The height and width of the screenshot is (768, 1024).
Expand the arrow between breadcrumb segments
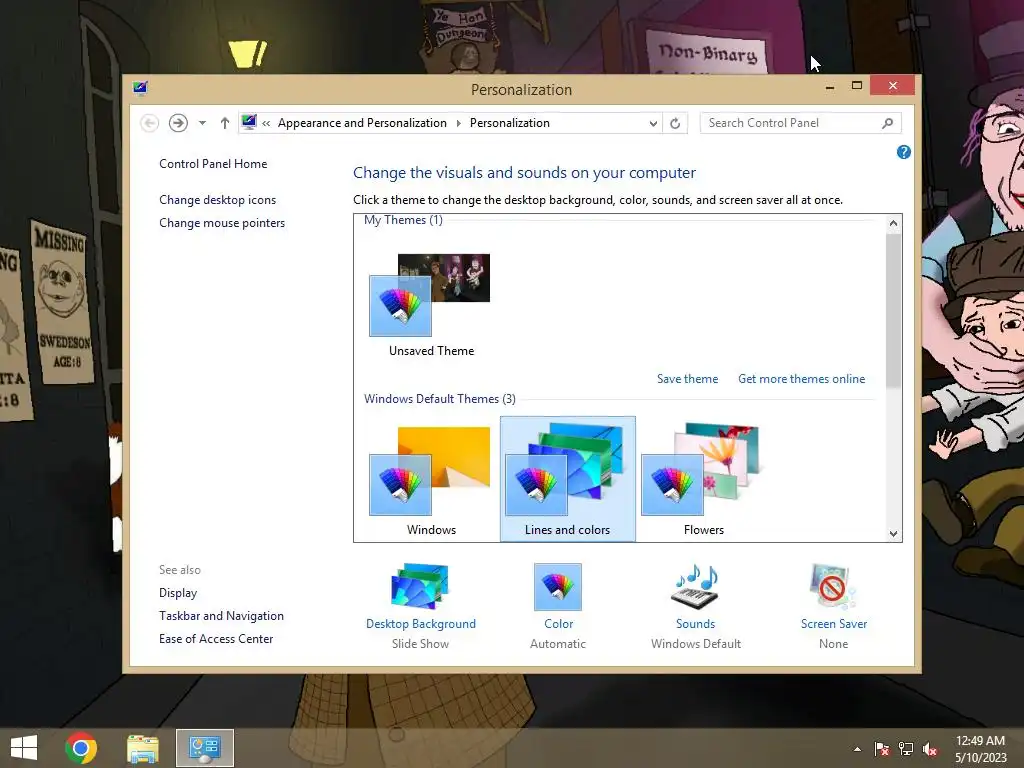[x=458, y=123]
